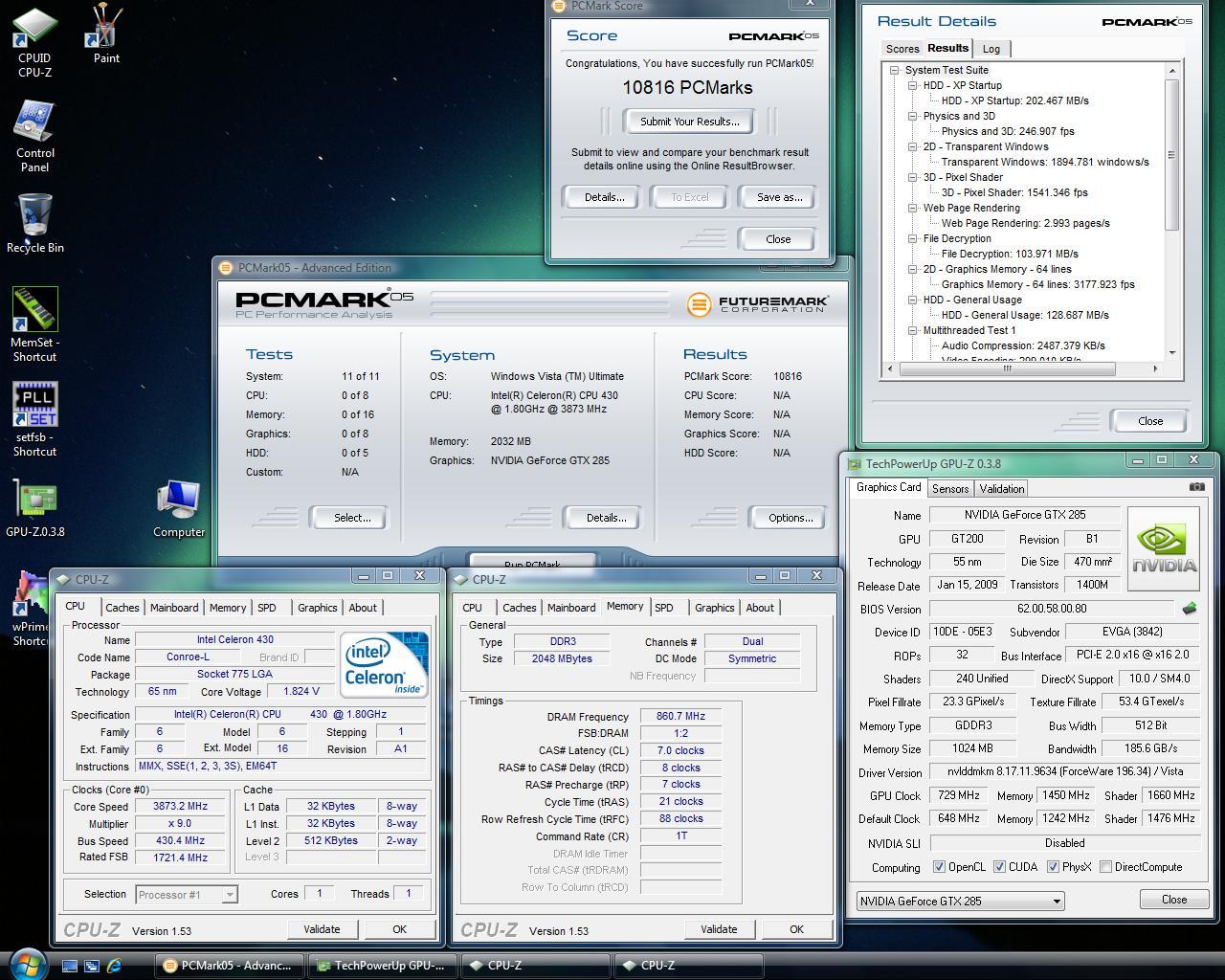Collapse the Web Page Rendering node
1225x980 pixels.
pos(913,208)
